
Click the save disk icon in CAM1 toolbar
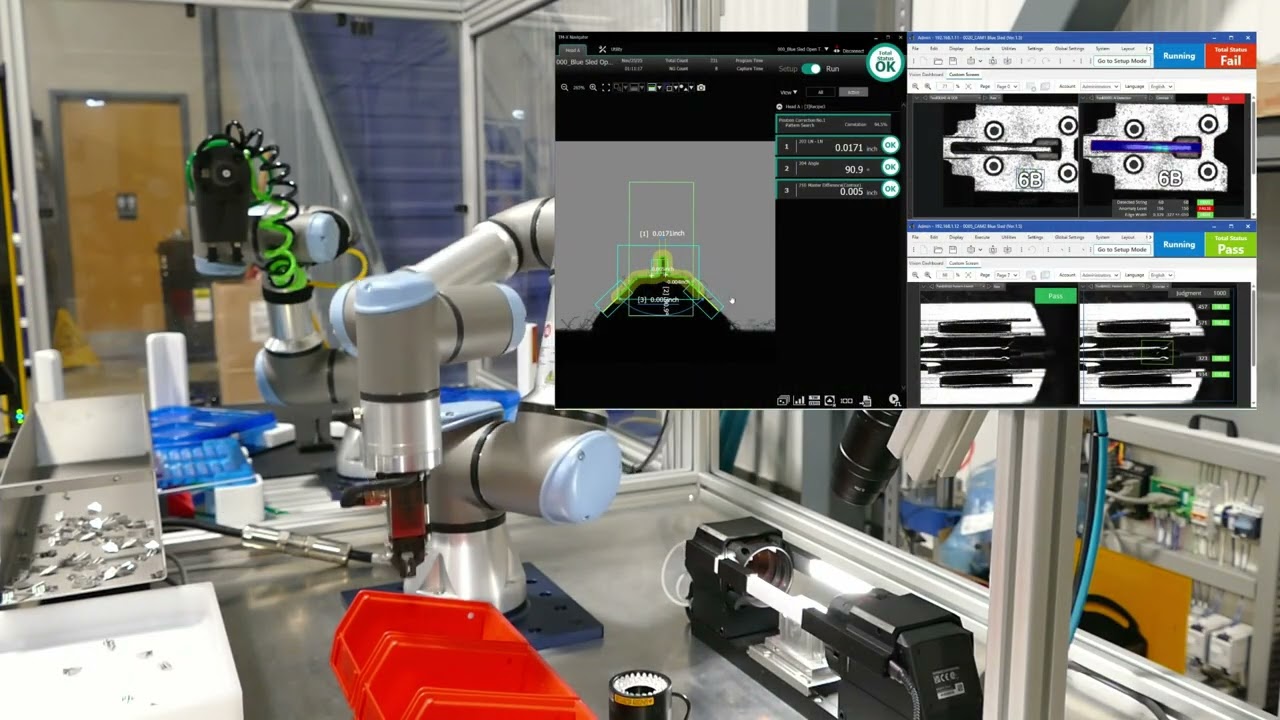click(x=953, y=61)
